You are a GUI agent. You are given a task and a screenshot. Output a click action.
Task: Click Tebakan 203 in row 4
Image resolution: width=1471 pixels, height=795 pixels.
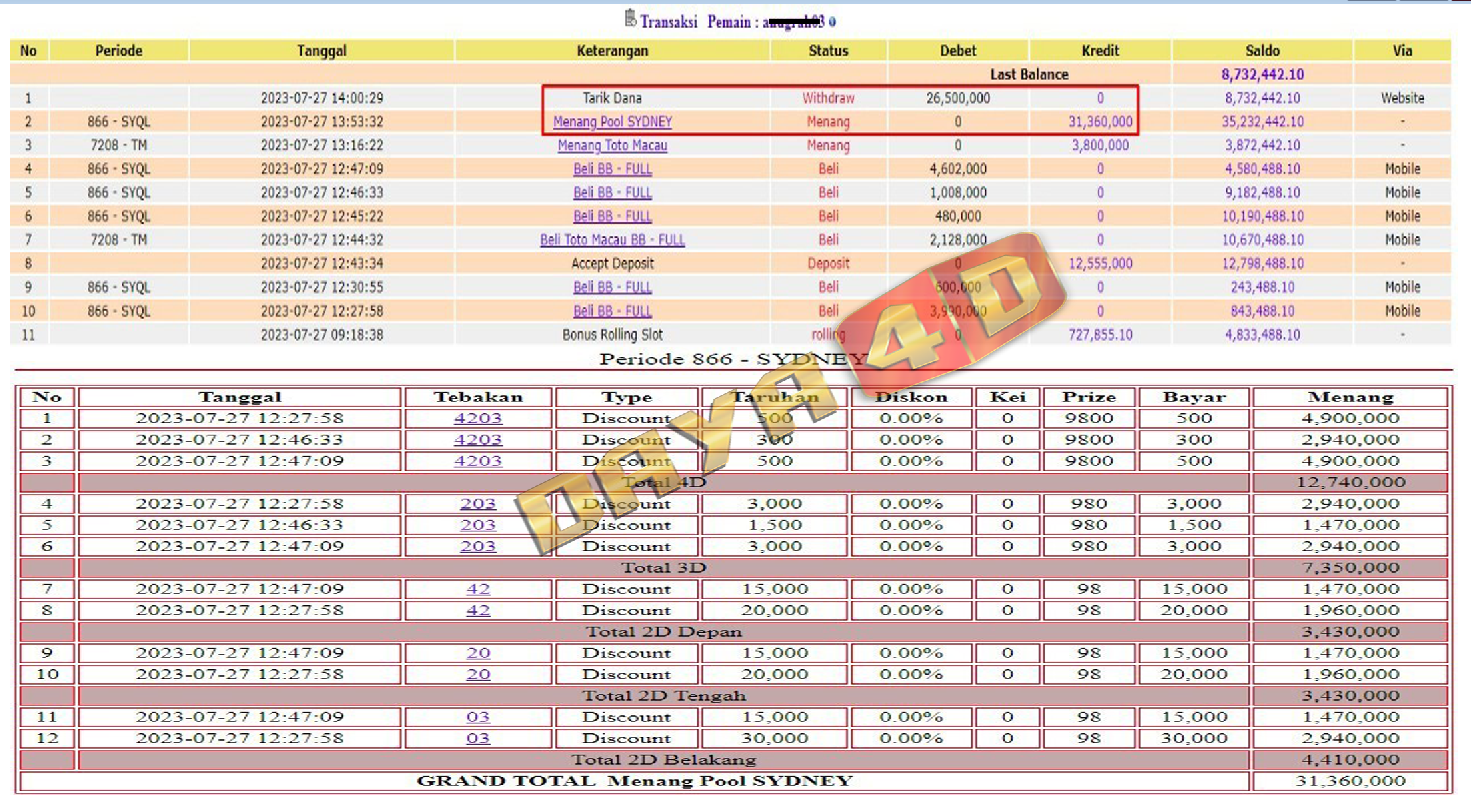coord(478,504)
